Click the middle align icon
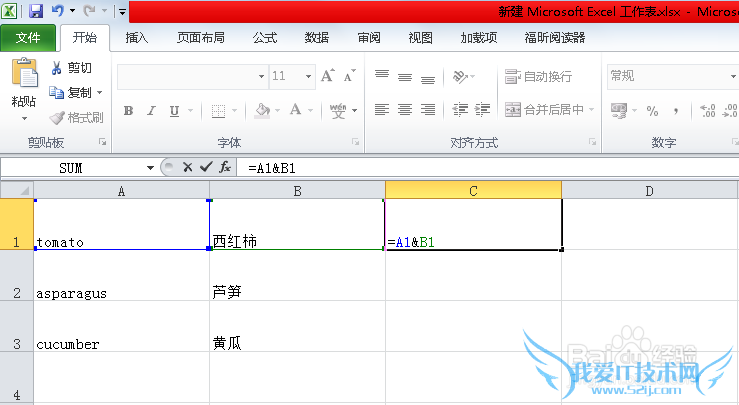739x405 pixels. click(x=405, y=76)
